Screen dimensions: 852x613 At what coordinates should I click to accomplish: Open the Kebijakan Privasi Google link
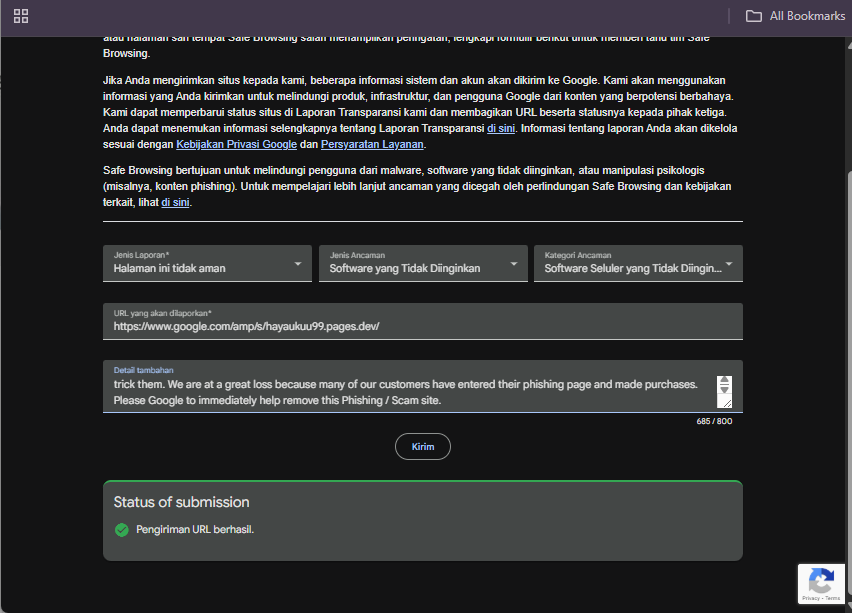(x=236, y=145)
